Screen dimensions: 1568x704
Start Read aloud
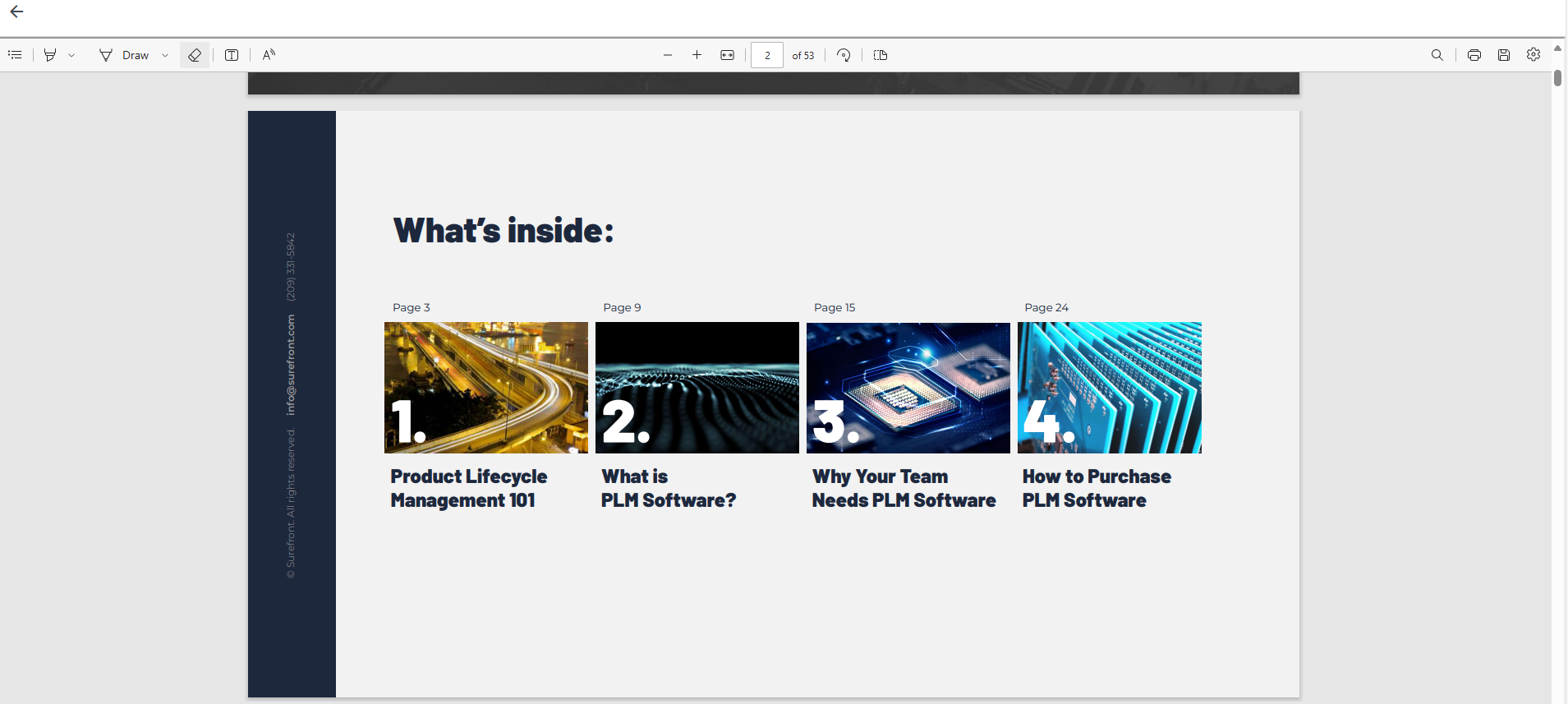pyautogui.click(x=269, y=55)
